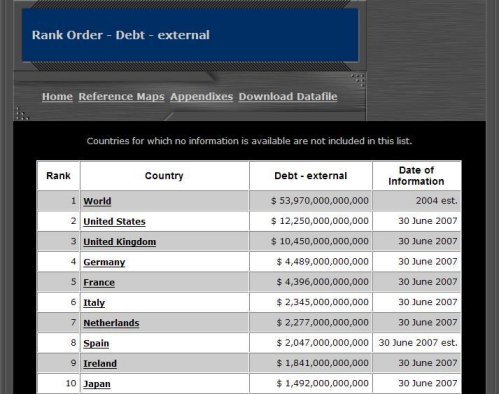The height and width of the screenshot is (394, 499).
Task: Click the Rank column header
Action: coord(58,176)
